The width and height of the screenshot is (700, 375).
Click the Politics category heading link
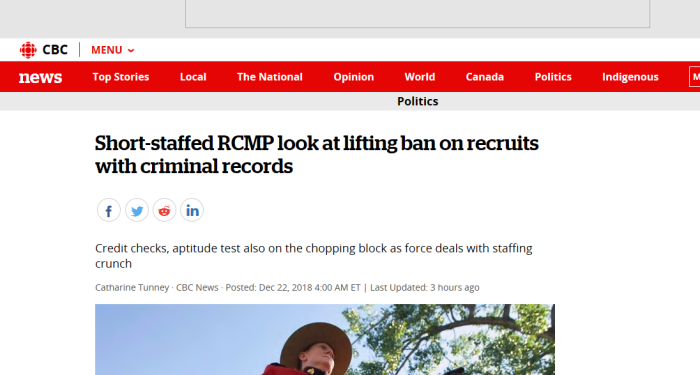click(x=418, y=101)
